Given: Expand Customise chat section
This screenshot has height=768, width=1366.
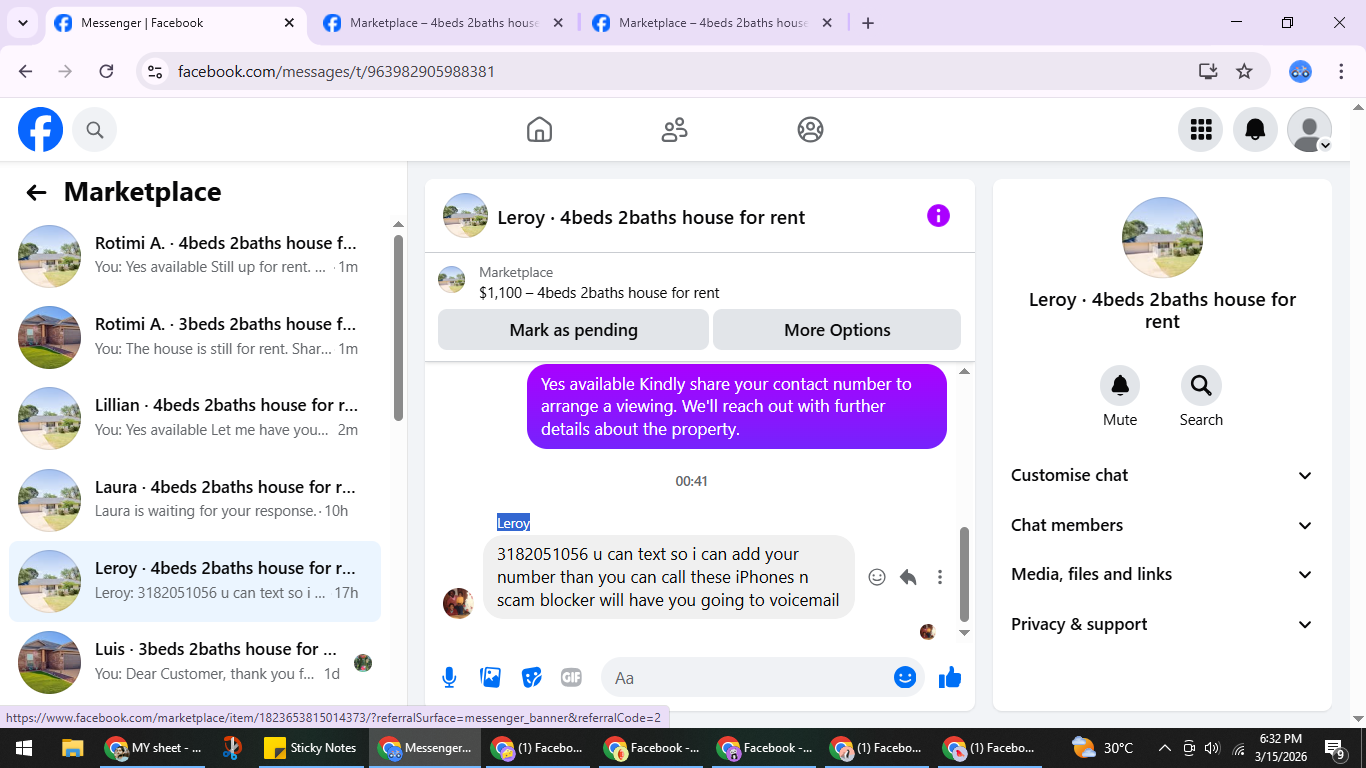Looking at the screenshot, I should tap(1162, 476).
